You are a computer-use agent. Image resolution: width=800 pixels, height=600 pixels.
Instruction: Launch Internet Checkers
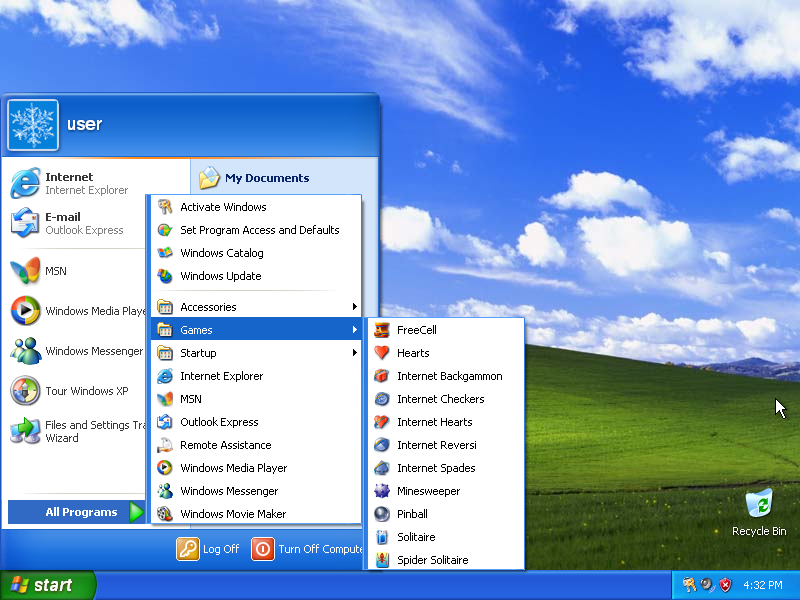click(440, 399)
